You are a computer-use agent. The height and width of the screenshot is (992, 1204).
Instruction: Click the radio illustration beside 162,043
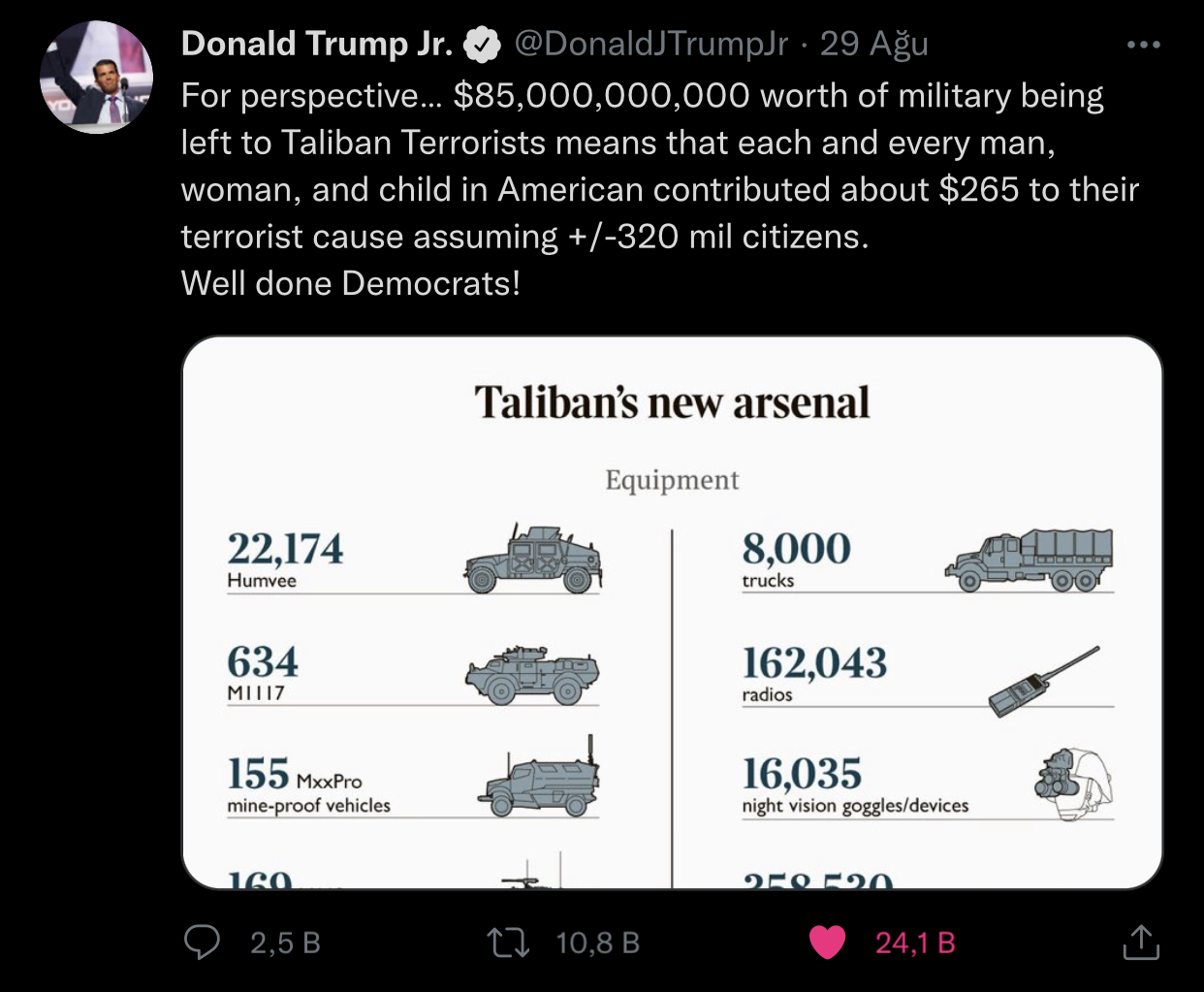pos(1043,681)
